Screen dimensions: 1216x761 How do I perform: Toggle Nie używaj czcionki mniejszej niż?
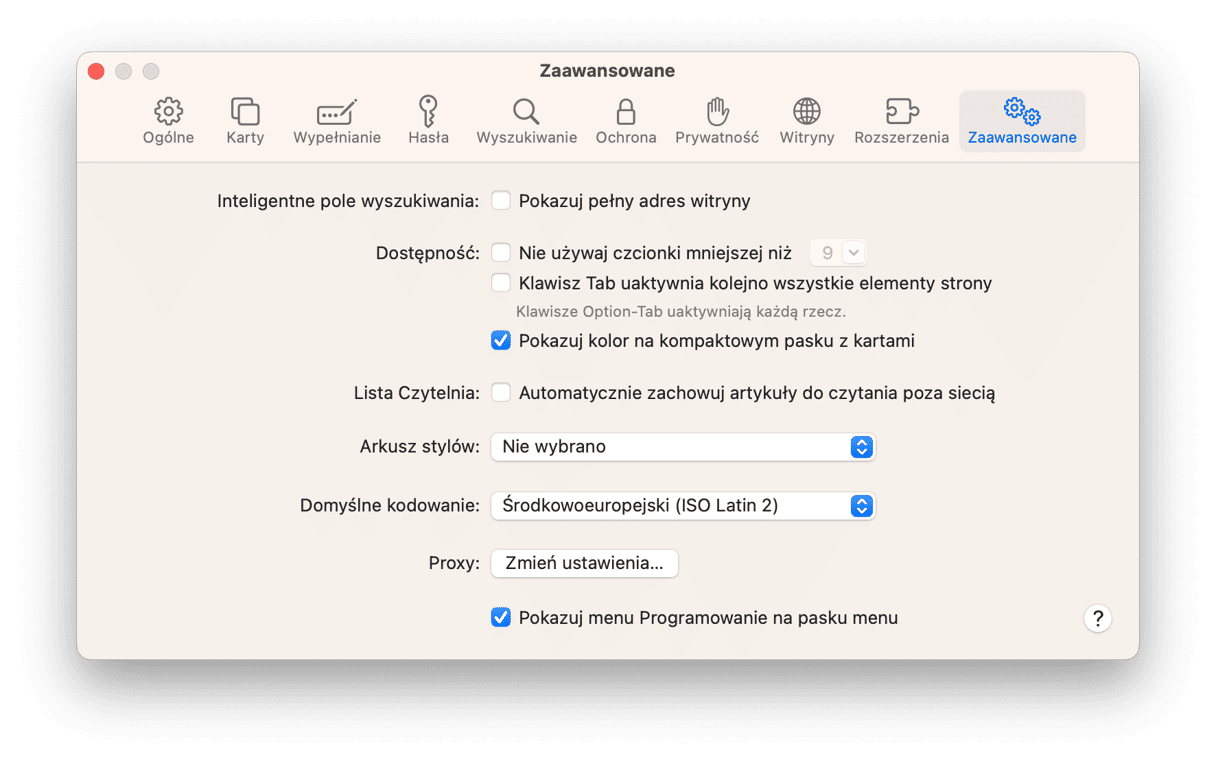point(501,253)
